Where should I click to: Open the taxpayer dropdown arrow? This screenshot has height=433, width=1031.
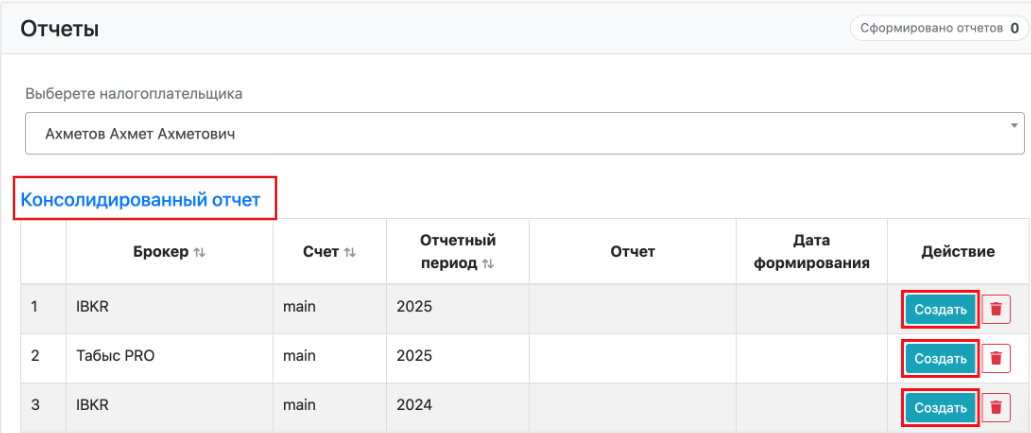pos(1015,124)
